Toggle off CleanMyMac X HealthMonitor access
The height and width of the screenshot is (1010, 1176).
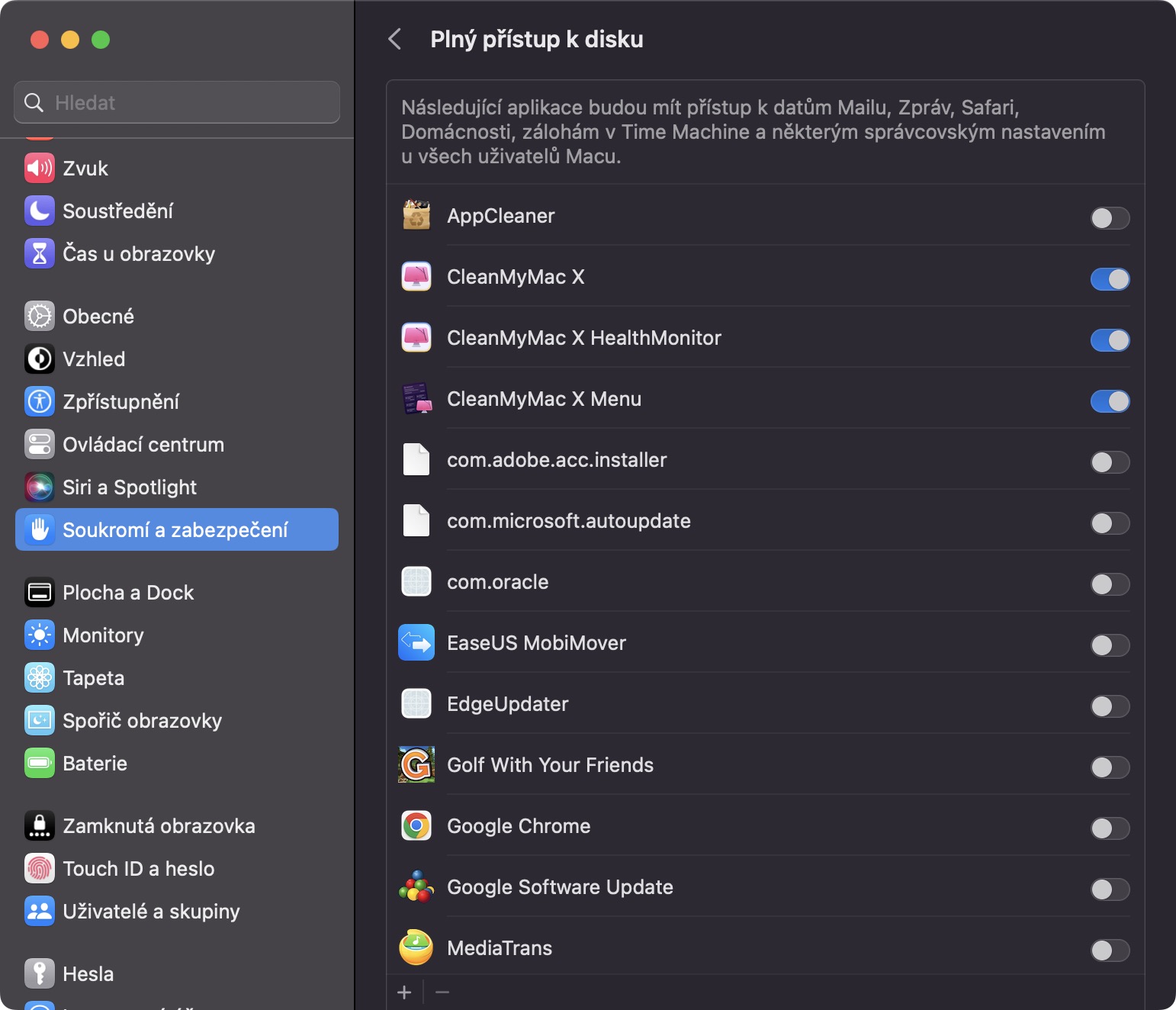point(1110,340)
